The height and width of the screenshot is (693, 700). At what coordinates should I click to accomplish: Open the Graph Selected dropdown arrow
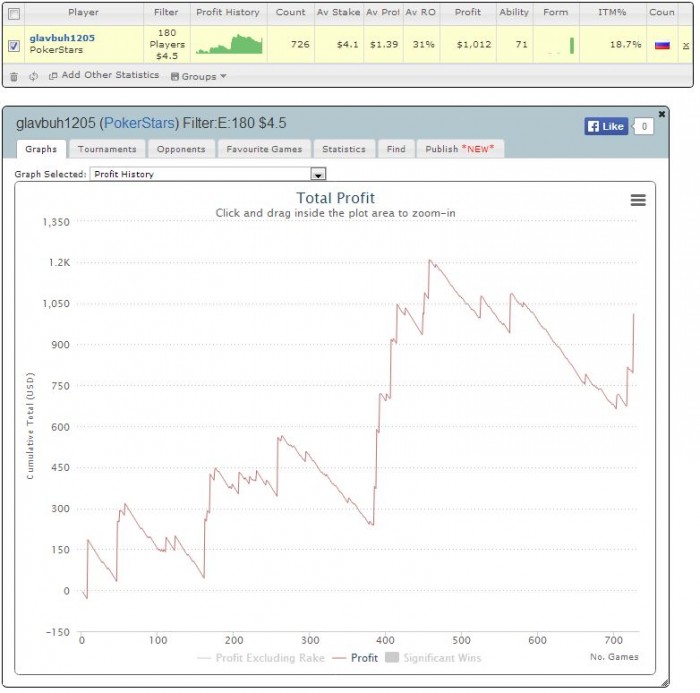click(318, 174)
